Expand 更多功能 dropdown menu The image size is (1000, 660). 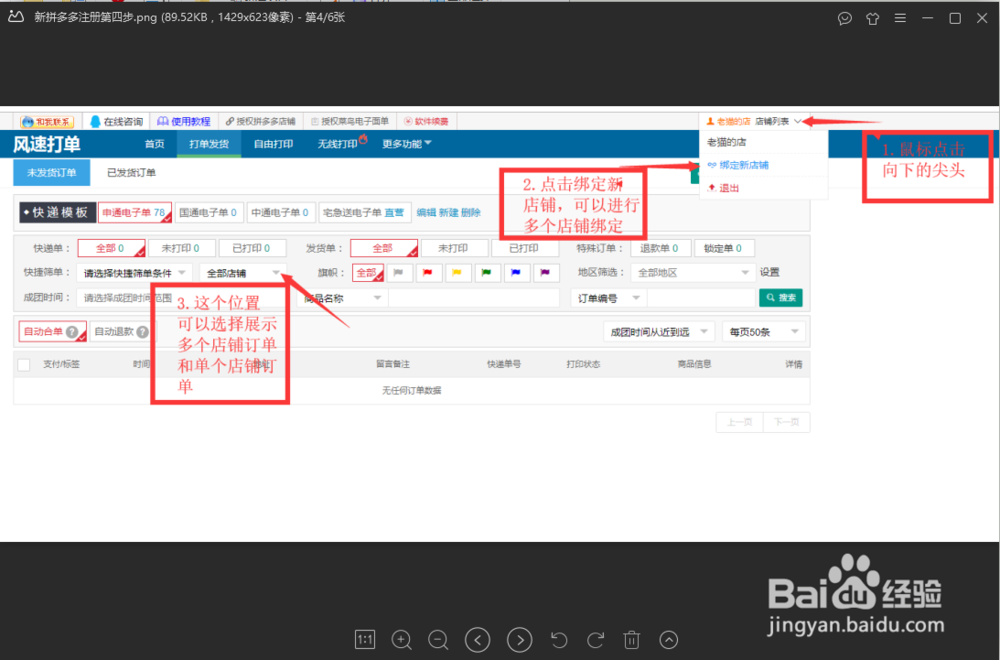407,144
